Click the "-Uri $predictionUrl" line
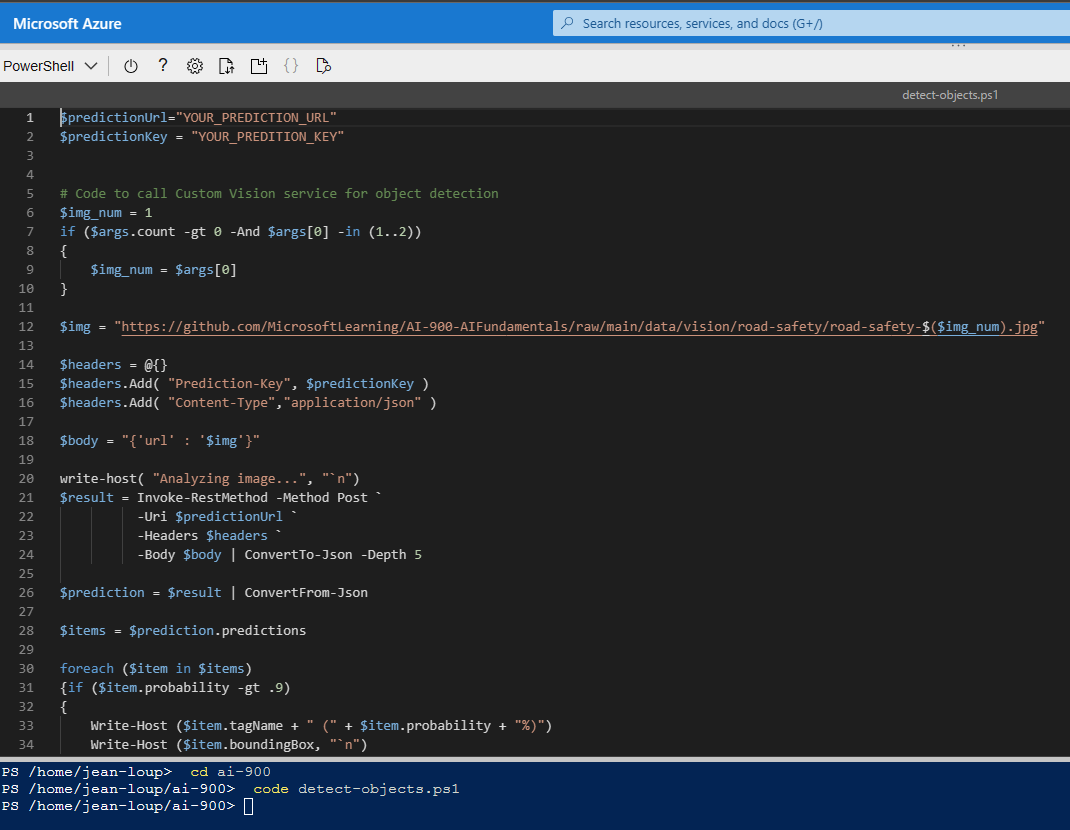Viewport: 1070px width, 830px height. coord(217,517)
